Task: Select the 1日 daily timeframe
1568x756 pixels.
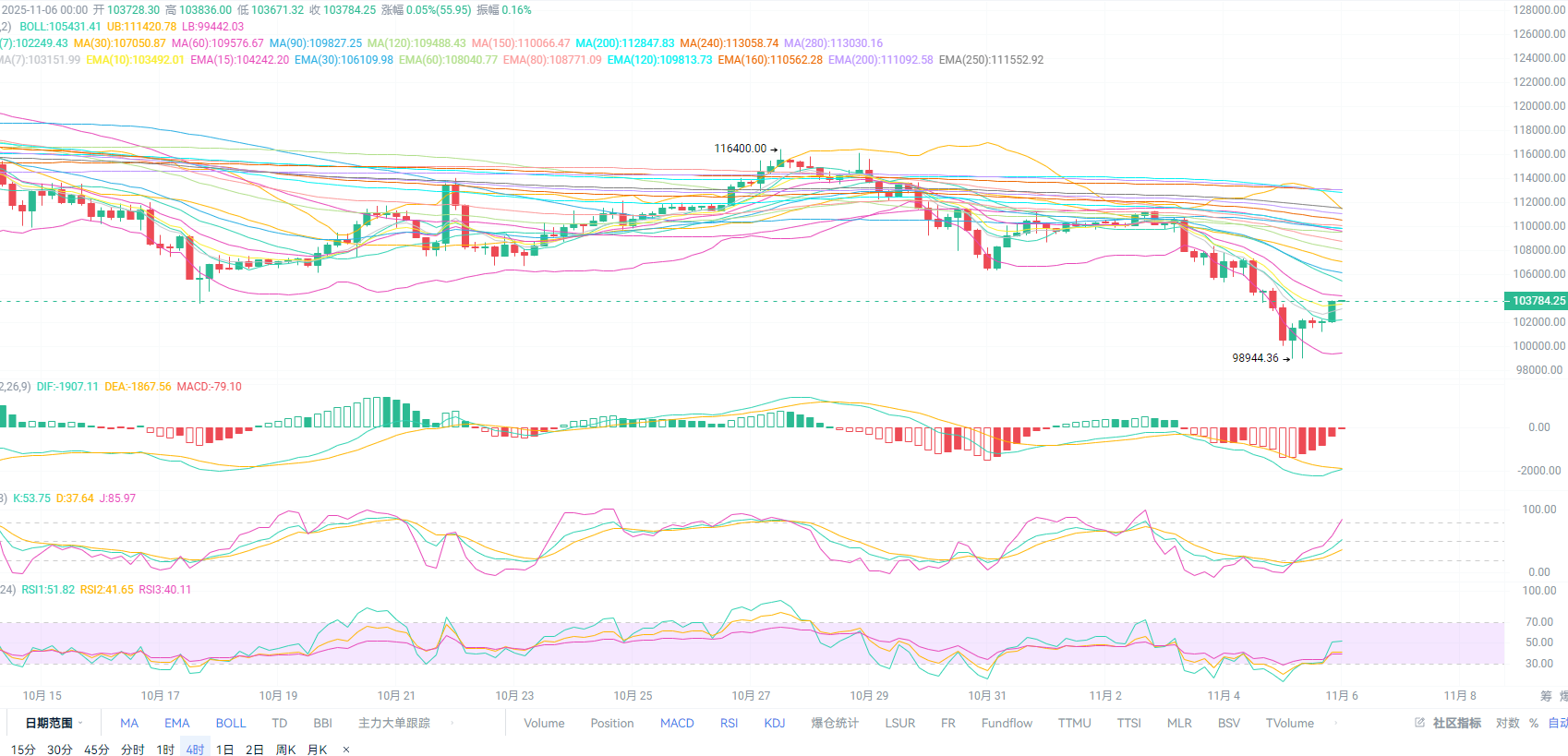Action: [x=224, y=750]
